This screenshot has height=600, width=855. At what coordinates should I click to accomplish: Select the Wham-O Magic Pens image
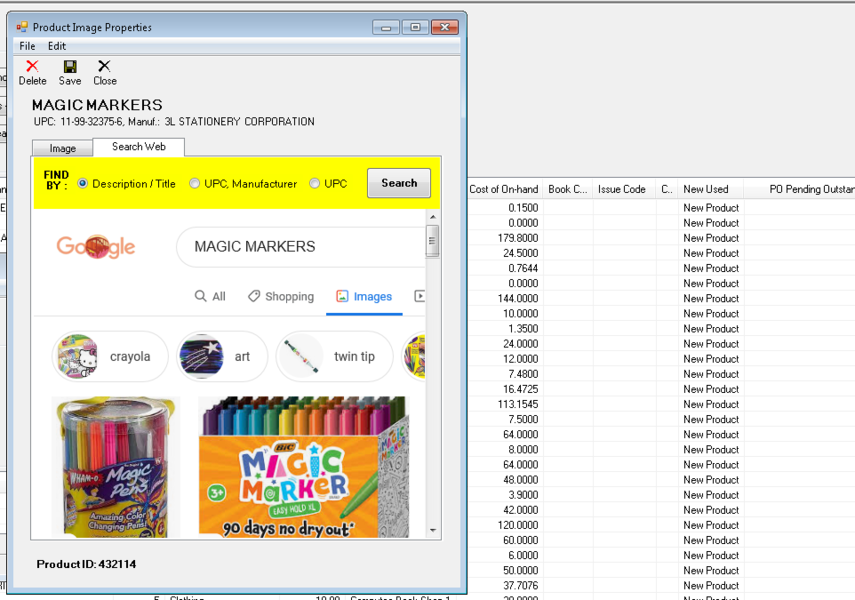116,466
